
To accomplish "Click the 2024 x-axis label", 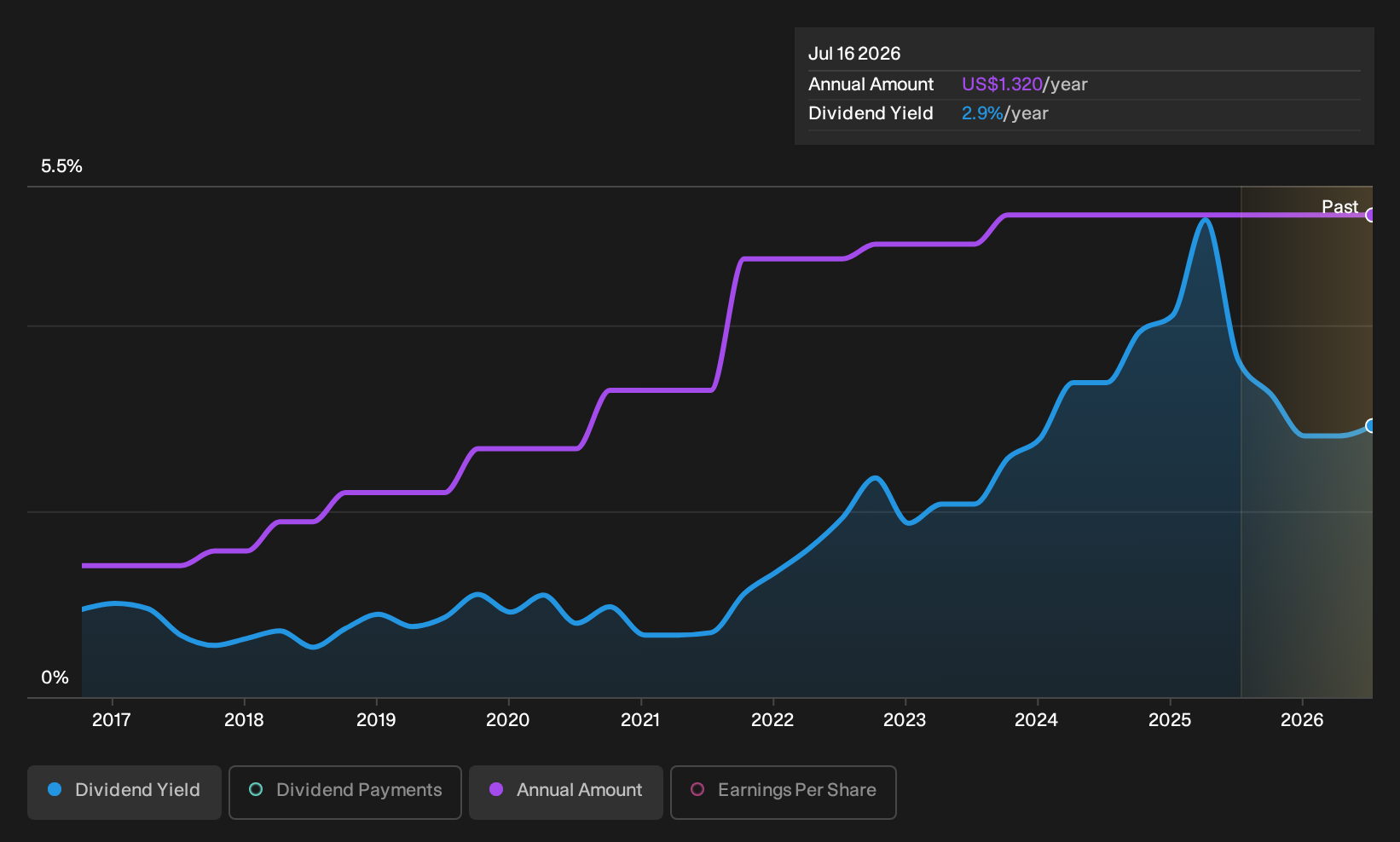I will (x=1037, y=720).
